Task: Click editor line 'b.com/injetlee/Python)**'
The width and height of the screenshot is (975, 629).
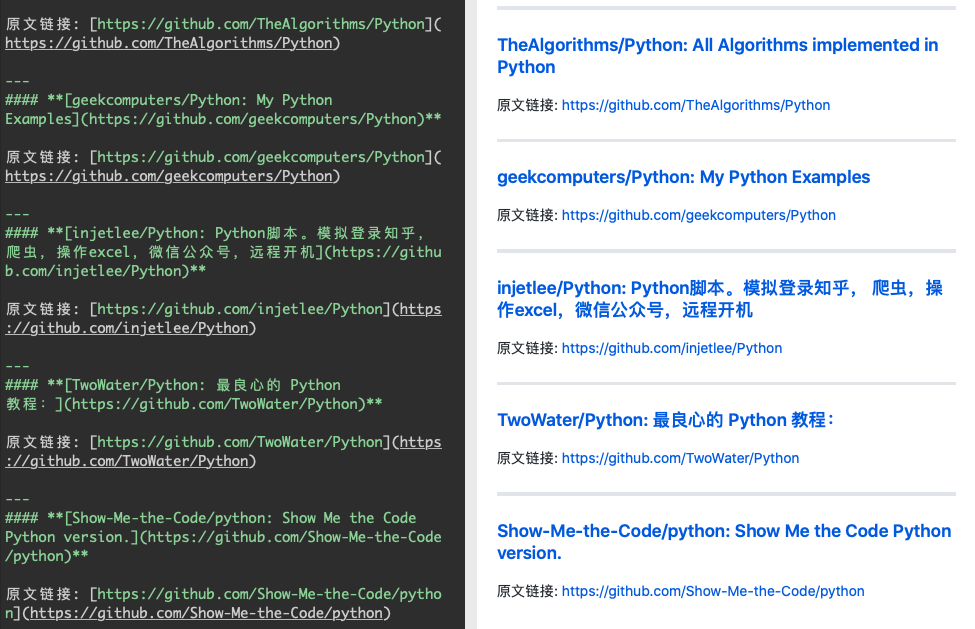Action: point(106,271)
